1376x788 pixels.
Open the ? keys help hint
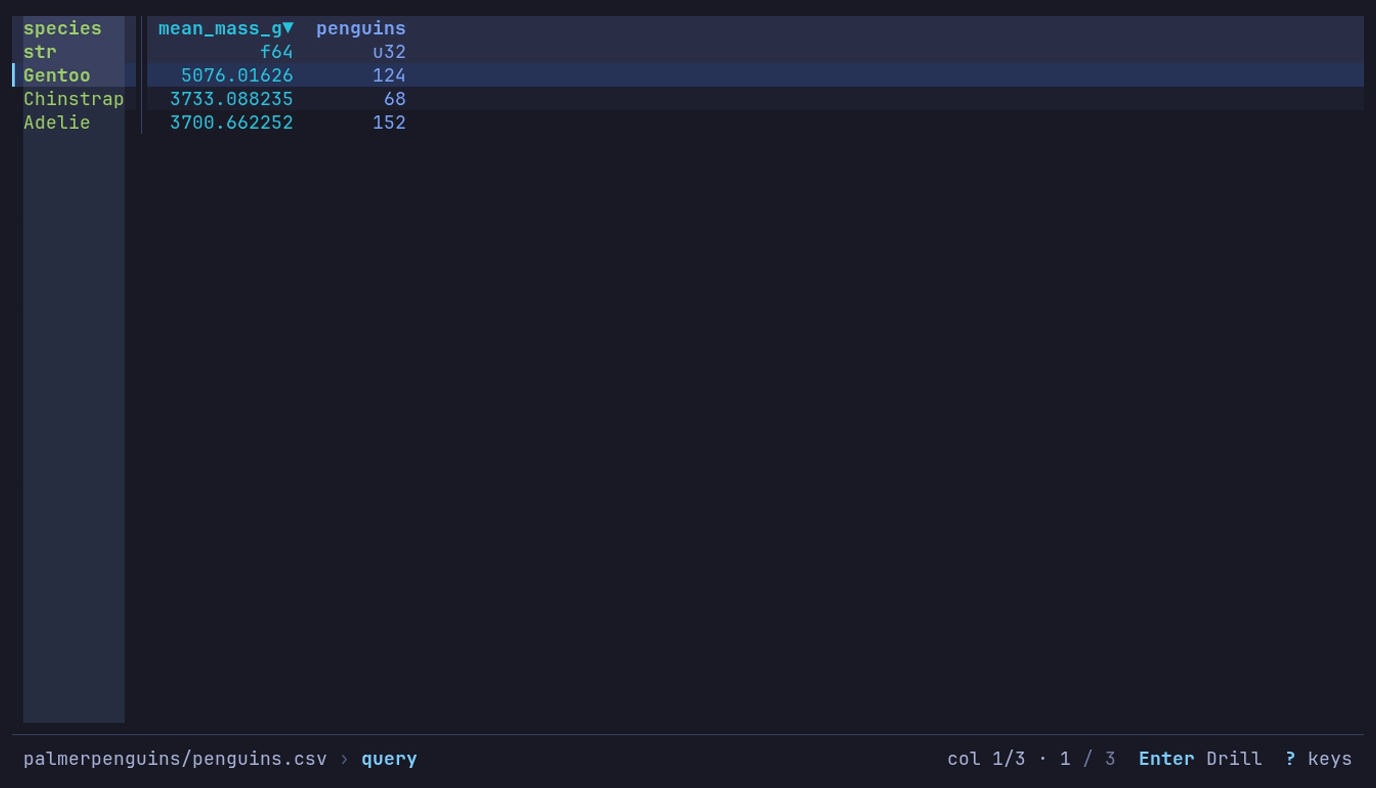coord(1318,759)
